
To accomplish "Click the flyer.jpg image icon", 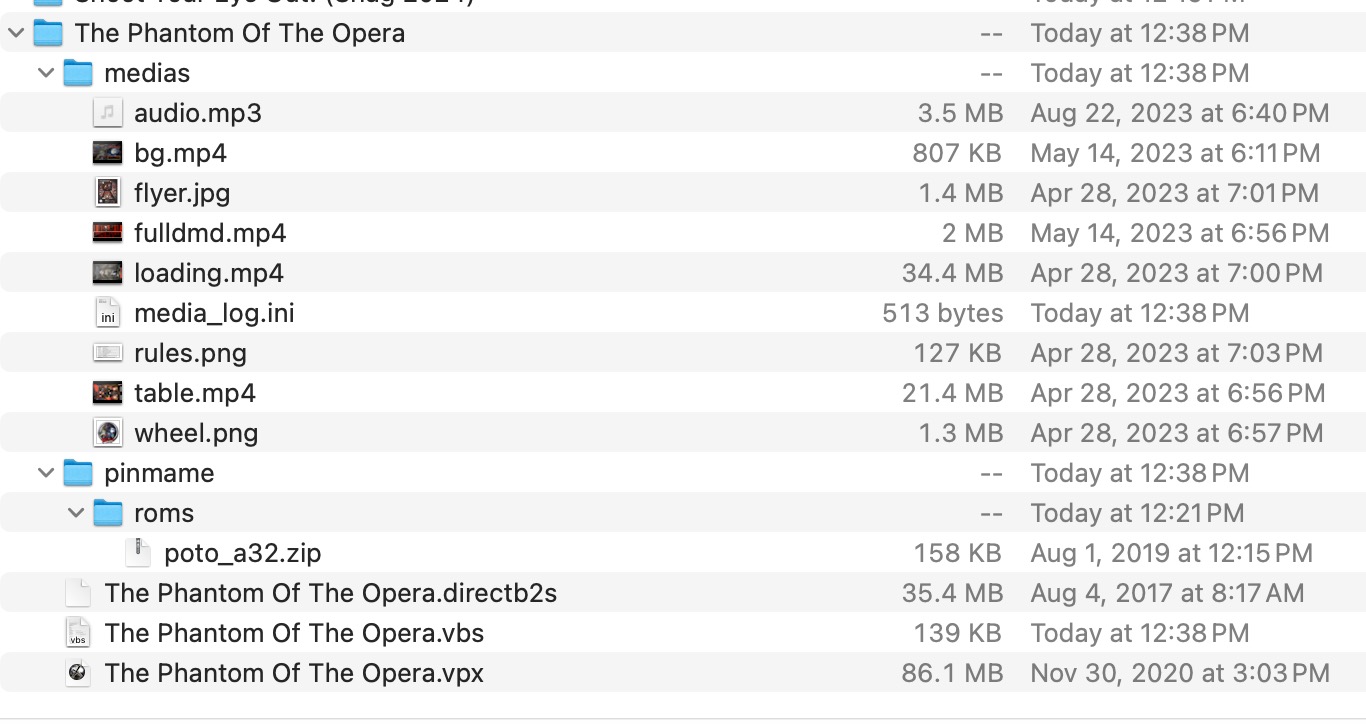I will point(107,193).
